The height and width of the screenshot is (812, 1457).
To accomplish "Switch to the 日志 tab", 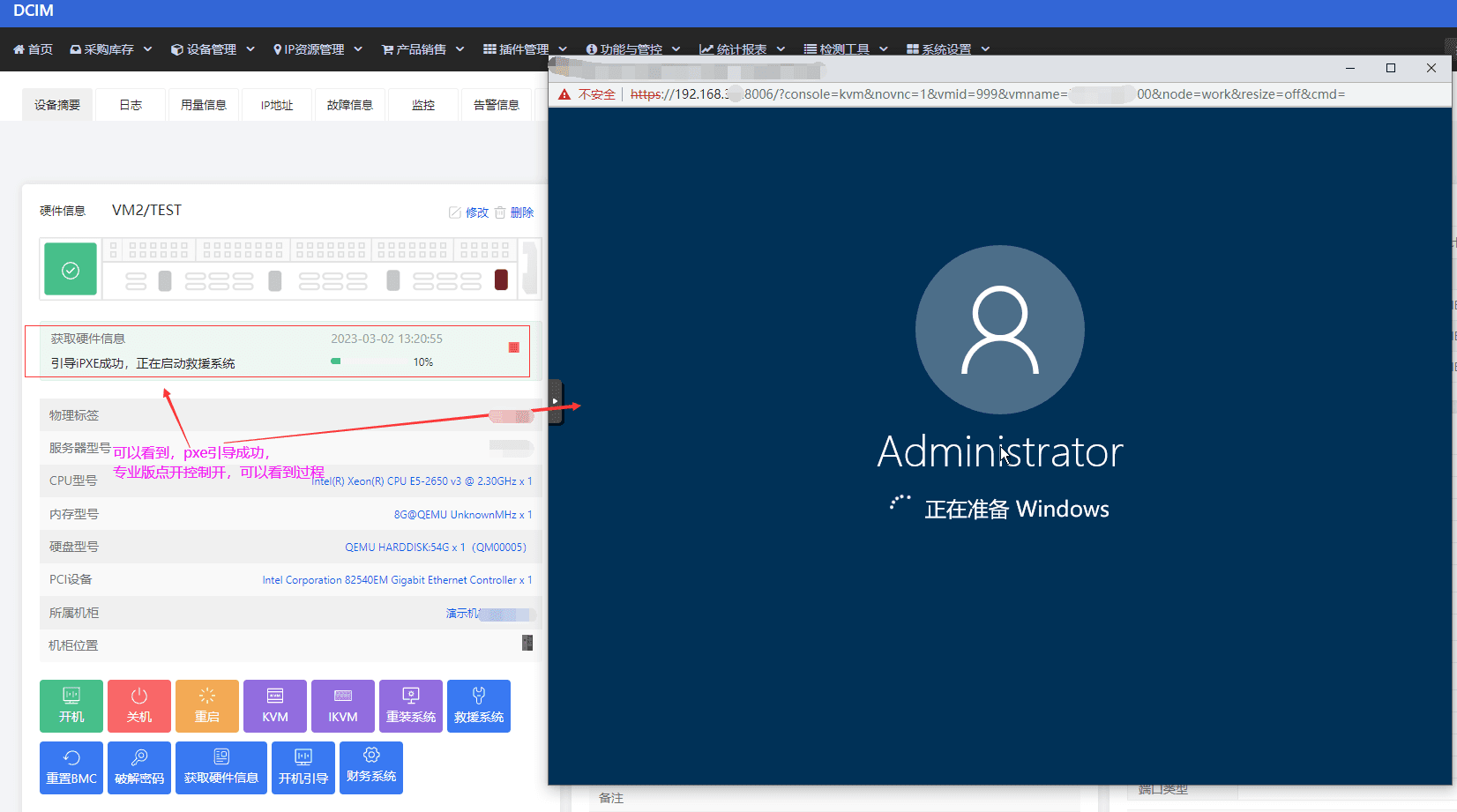I will [131, 105].
